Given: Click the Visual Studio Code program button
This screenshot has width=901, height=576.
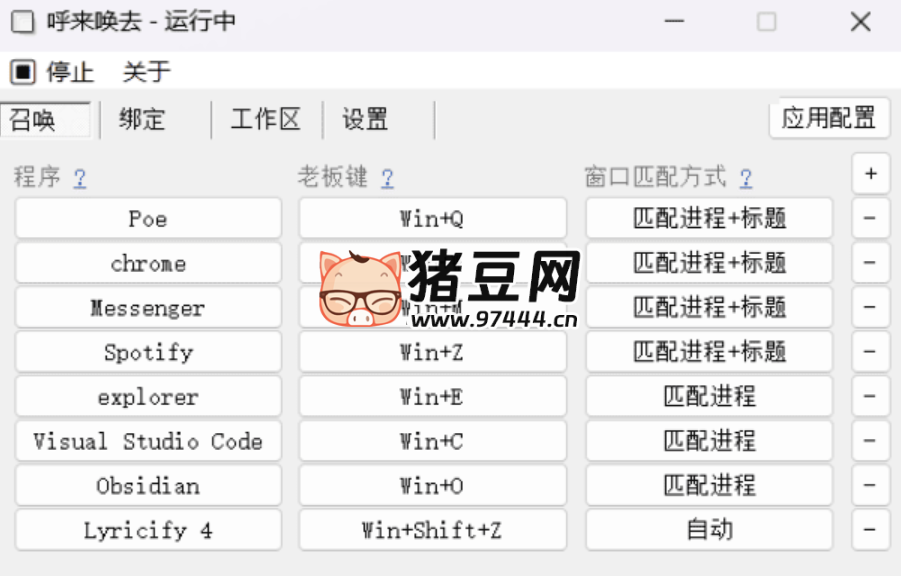Looking at the screenshot, I should 148,441.
